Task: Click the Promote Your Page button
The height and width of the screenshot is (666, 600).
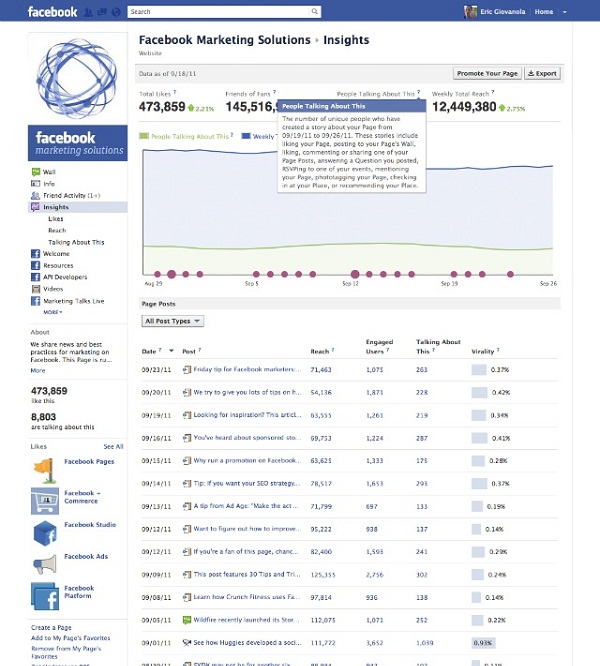Action: [x=487, y=73]
